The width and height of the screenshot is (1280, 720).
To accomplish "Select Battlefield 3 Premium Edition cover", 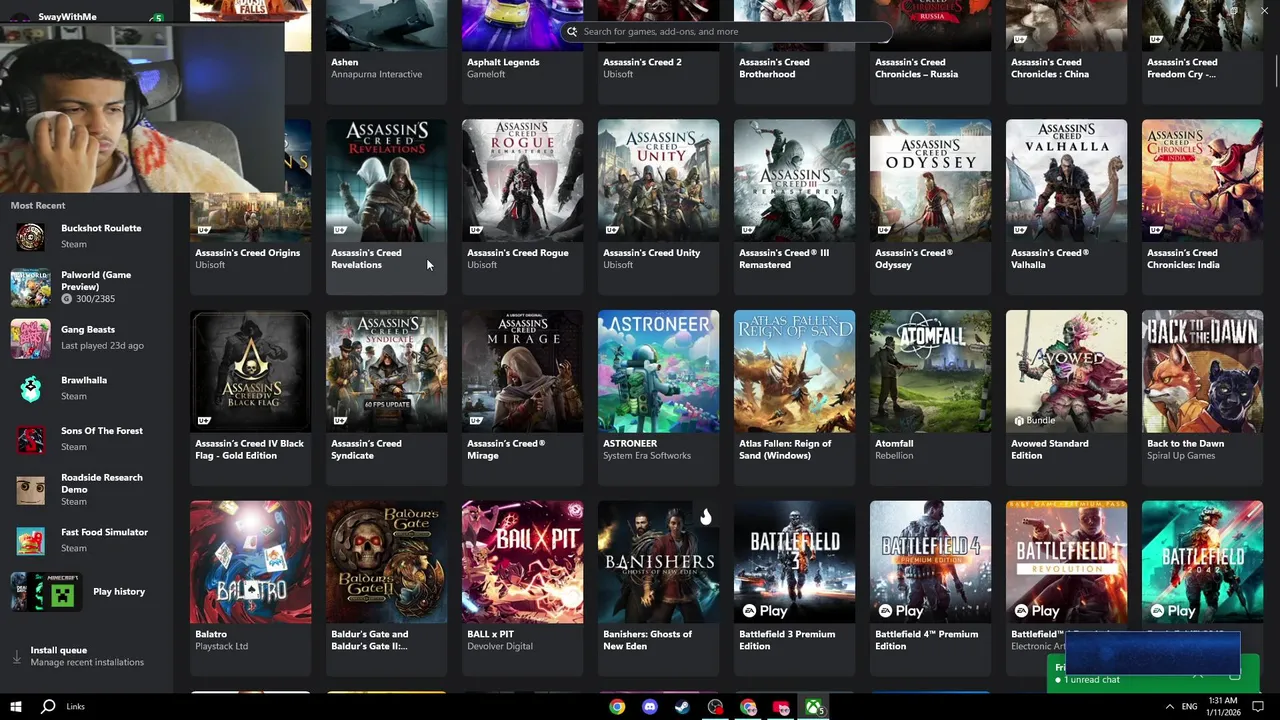I will 794,562.
